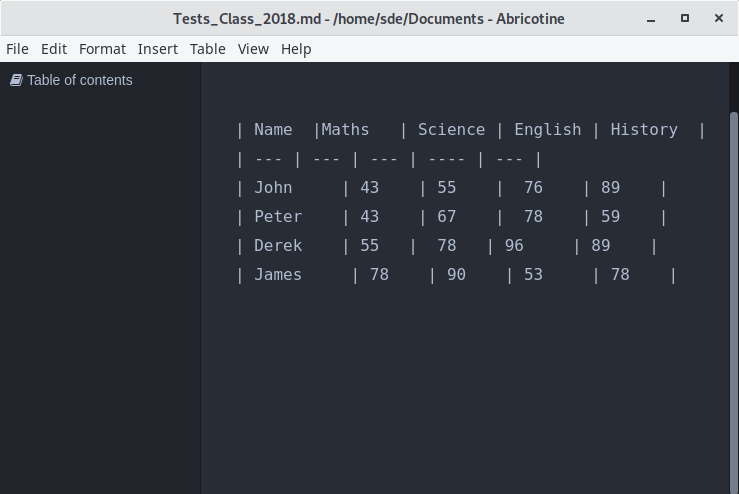The height and width of the screenshot is (494, 739).
Task: Click the four-dash separator in divider row
Action: (446, 159)
